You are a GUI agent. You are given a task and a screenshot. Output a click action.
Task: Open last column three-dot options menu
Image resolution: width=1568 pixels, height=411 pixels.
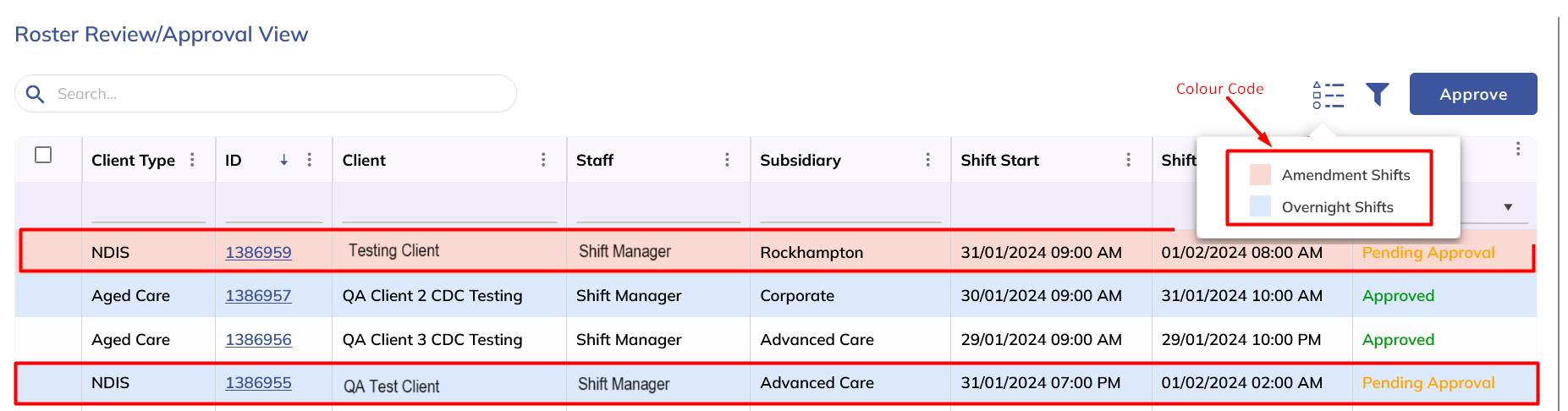tap(1518, 149)
